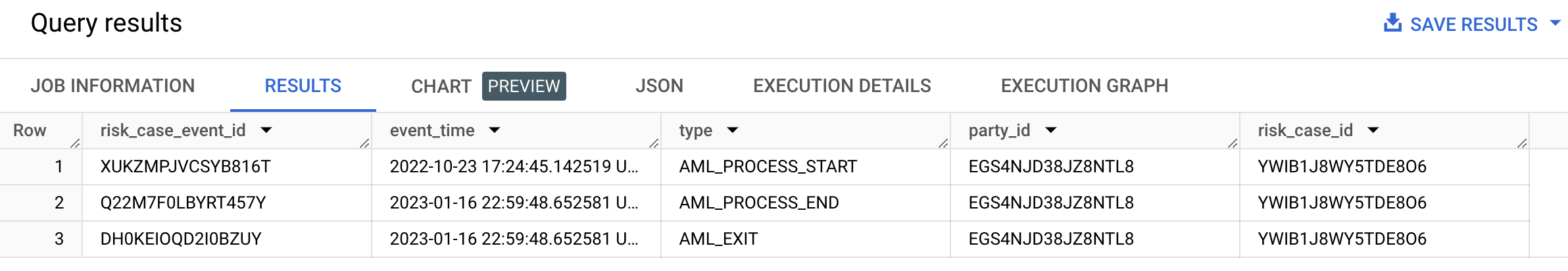Screen dimensions: 1568x271
Task: Click event_time column resize handle
Action: [x=654, y=143]
